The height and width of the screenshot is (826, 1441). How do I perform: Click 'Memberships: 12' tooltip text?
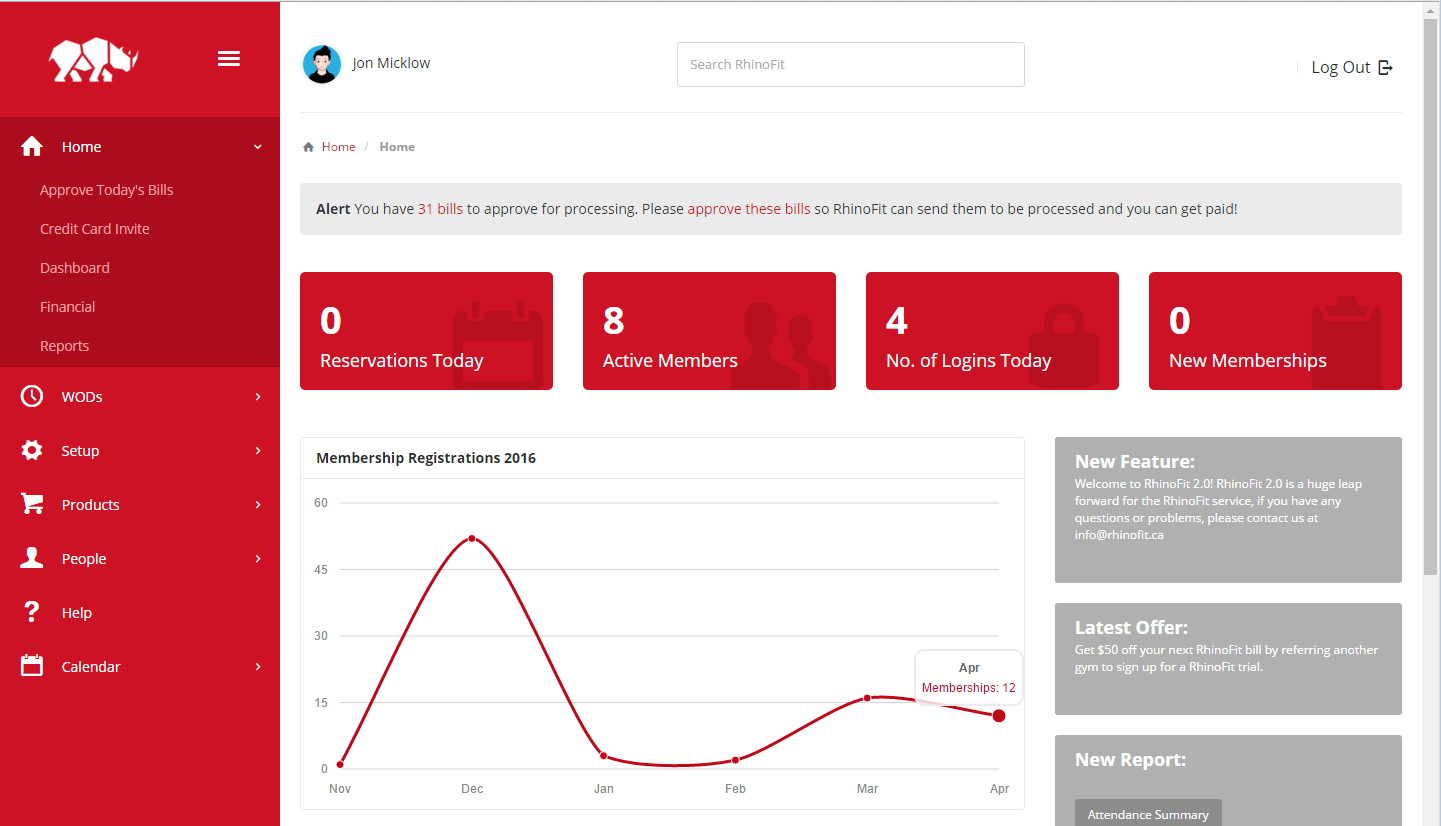969,688
